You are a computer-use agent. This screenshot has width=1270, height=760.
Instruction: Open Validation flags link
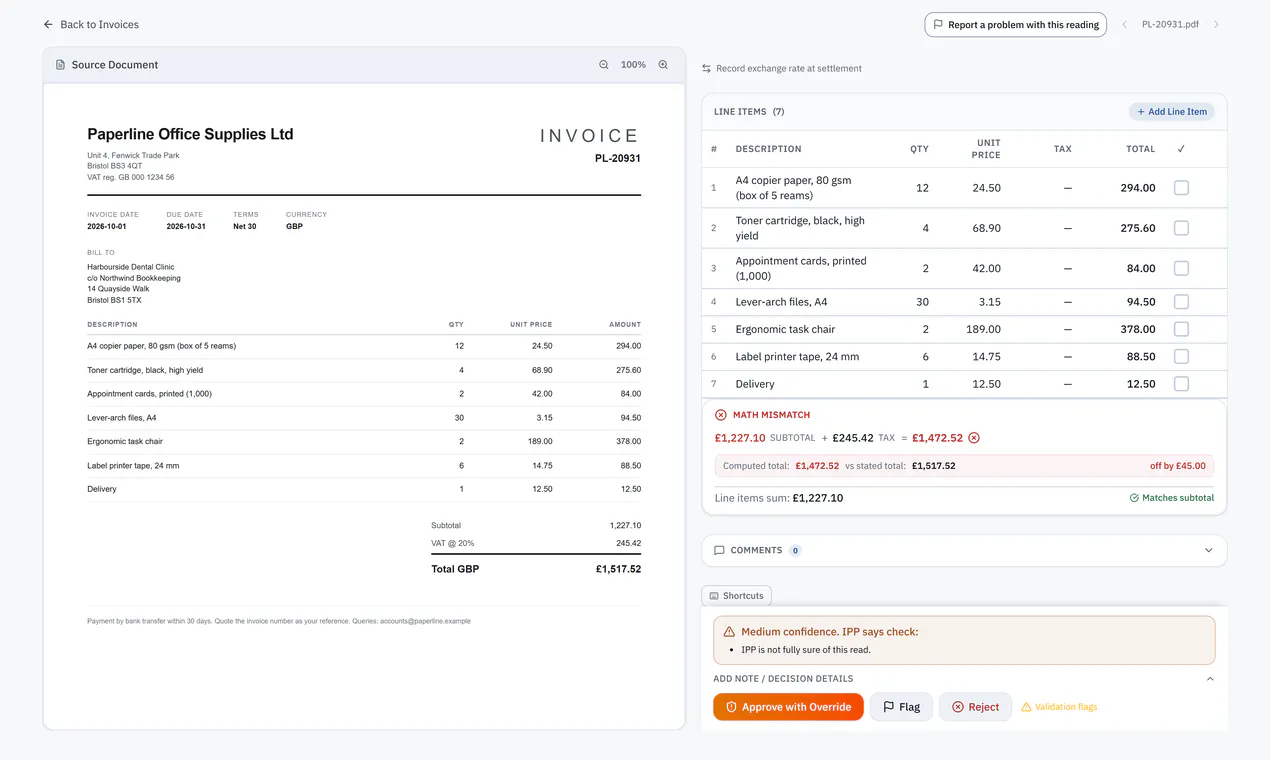pyautogui.click(x=1059, y=707)
